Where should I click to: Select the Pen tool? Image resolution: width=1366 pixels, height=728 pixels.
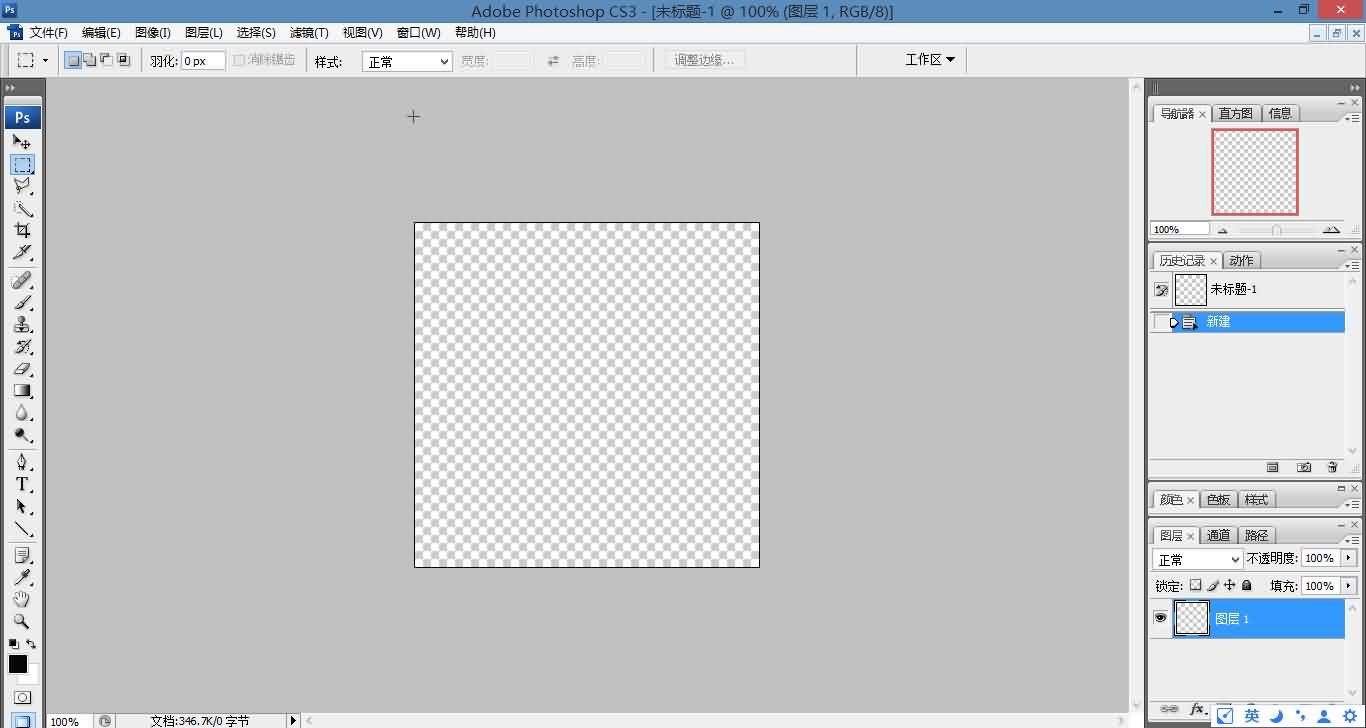click(22, 462)
